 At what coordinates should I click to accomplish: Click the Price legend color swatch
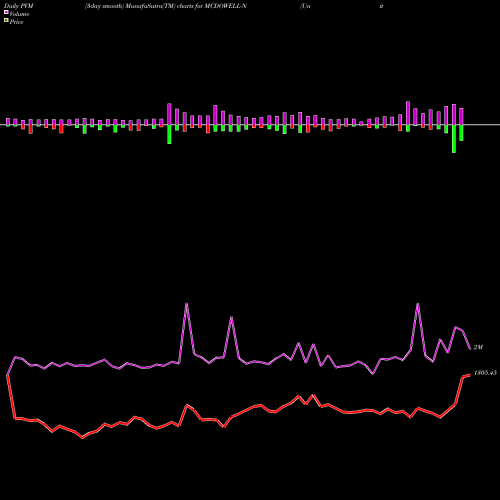(x=6, y=21)
